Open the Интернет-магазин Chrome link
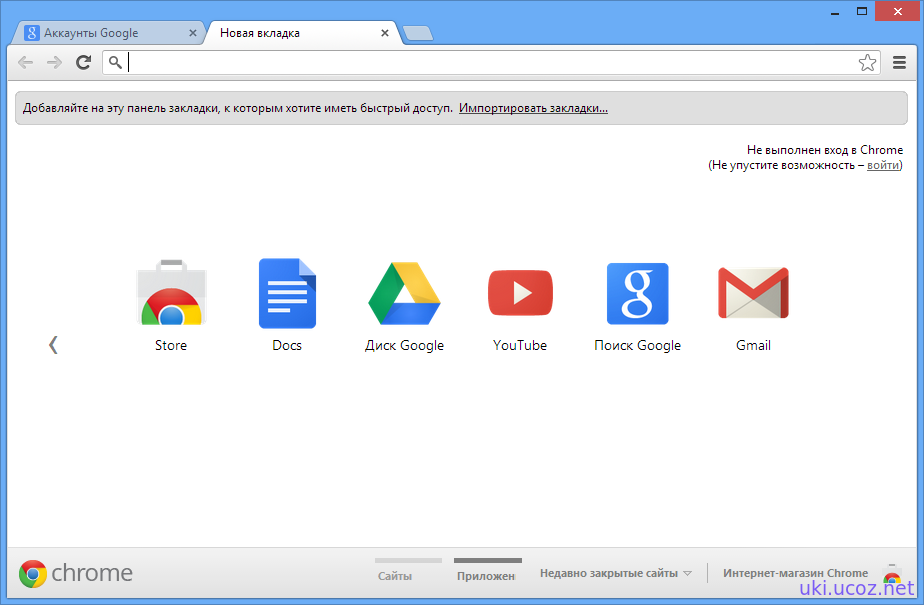924x605 pixels. 795,573
